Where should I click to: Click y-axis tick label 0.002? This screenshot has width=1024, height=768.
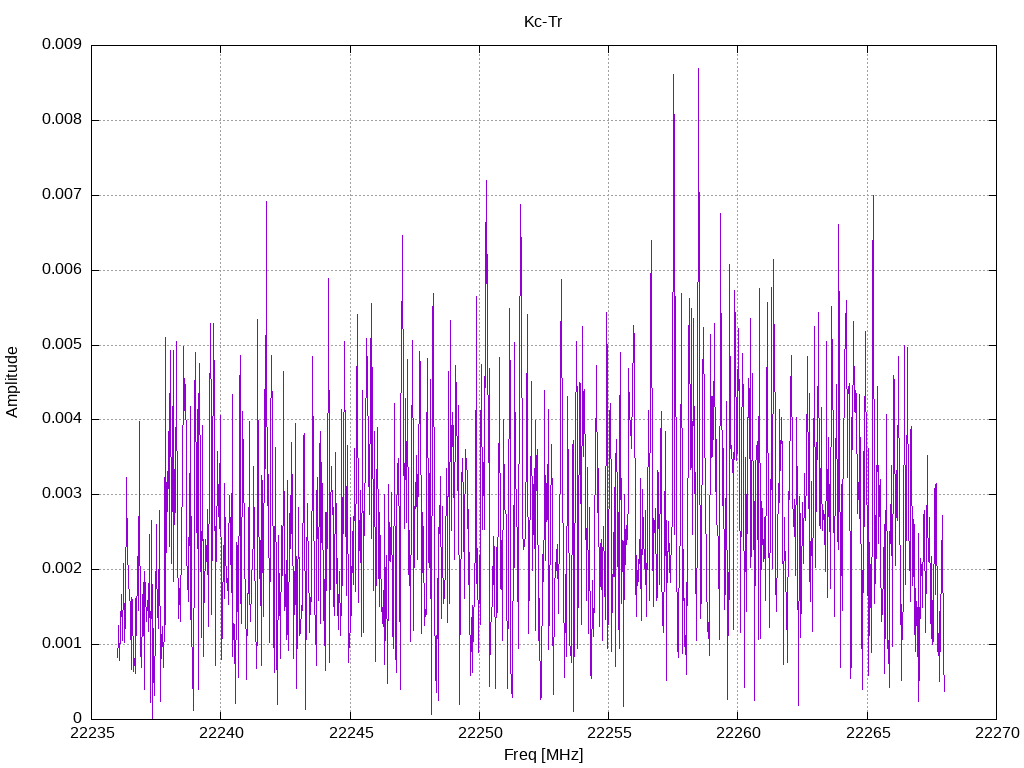(x=62, y=568)
